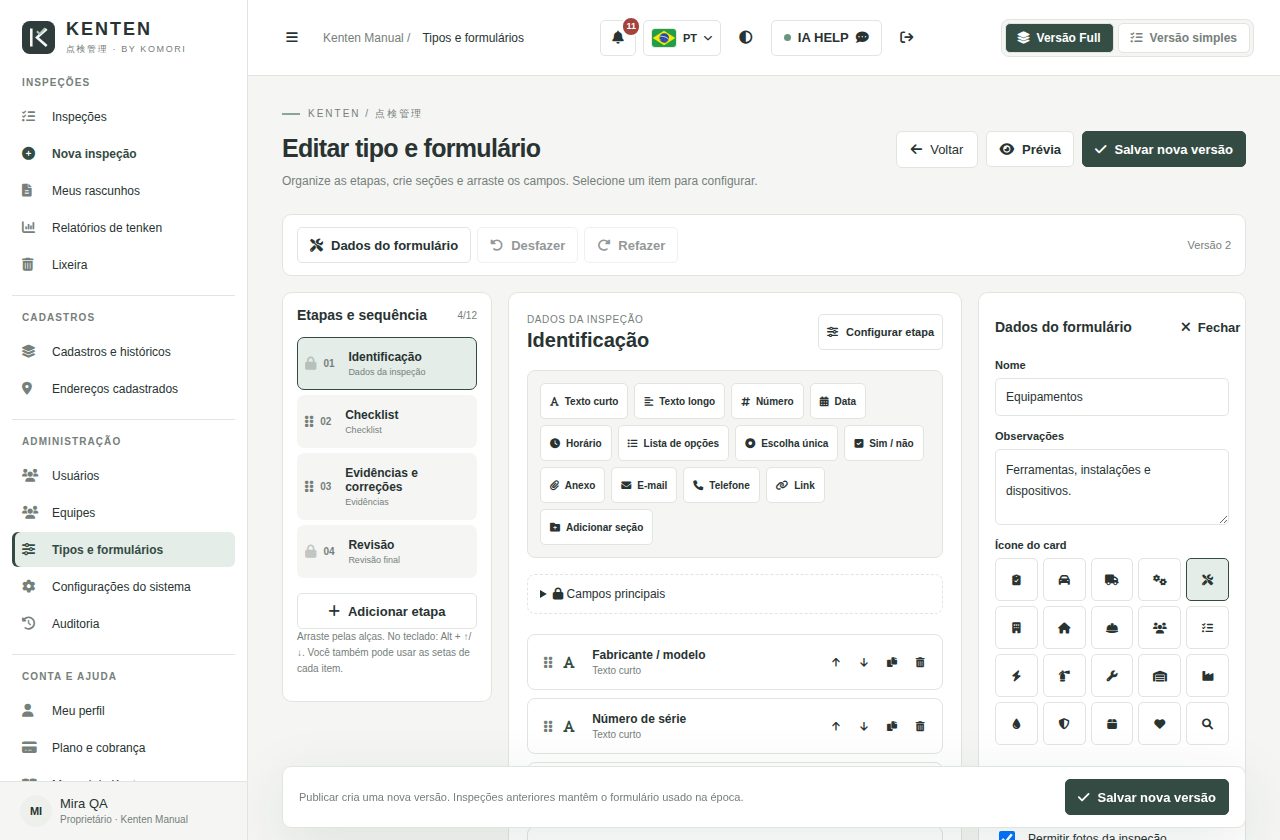Select the fire extinguisher card icon
The height and width of the screenshot is (840, 1280).
[1064, 675]
